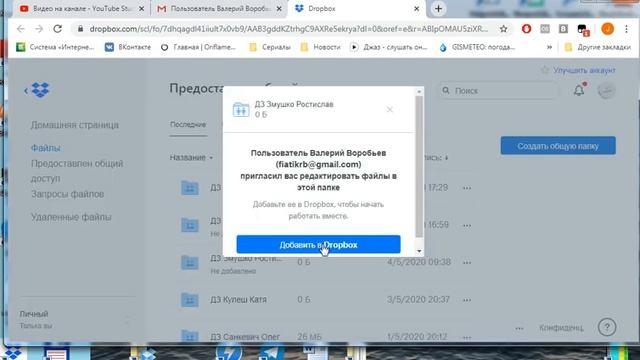Click Создать общую папку button
Screen dimensions: 640x360
pyautogui.click(x=558, y=146)
